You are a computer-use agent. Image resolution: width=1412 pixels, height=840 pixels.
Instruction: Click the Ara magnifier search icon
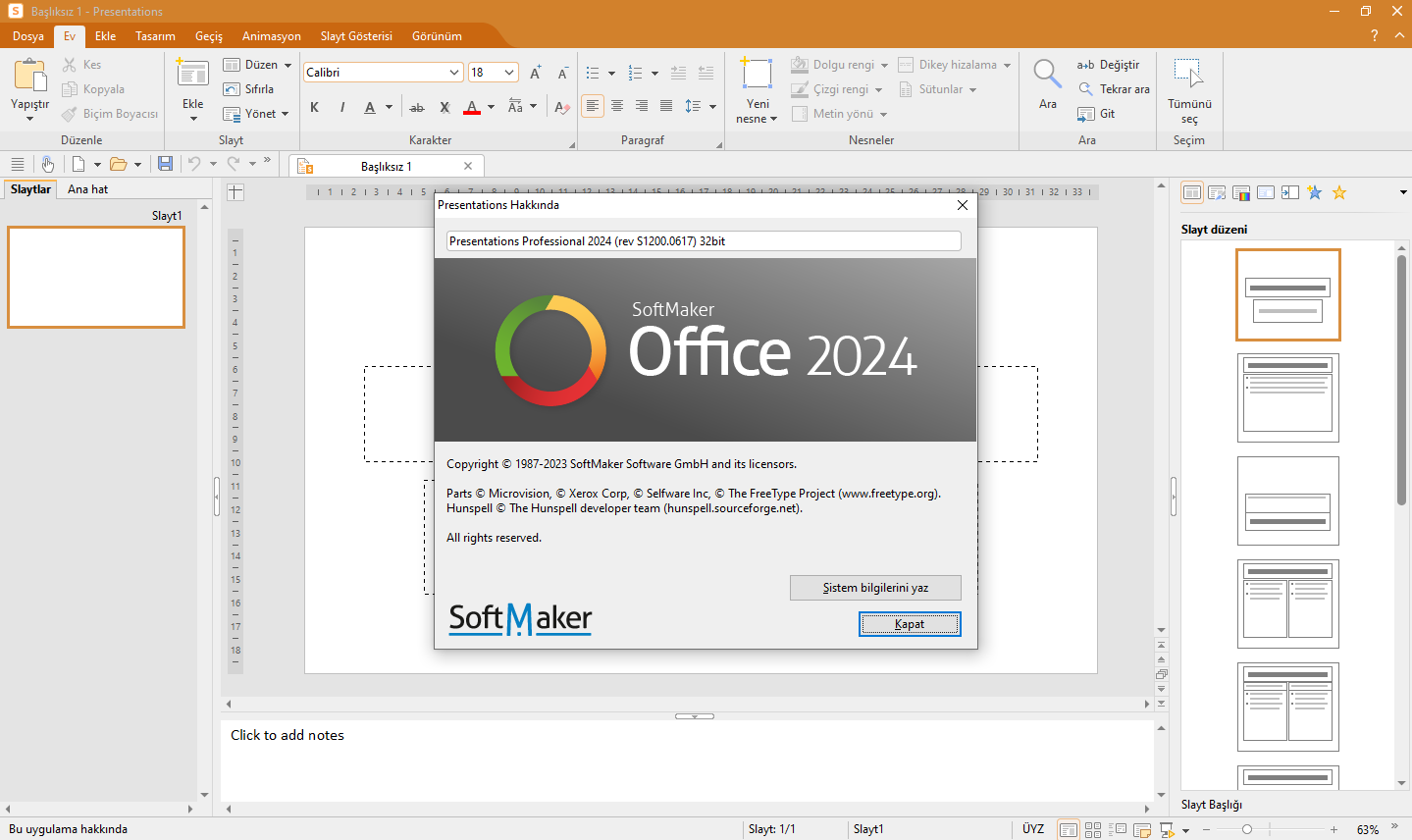[1047, 75]
